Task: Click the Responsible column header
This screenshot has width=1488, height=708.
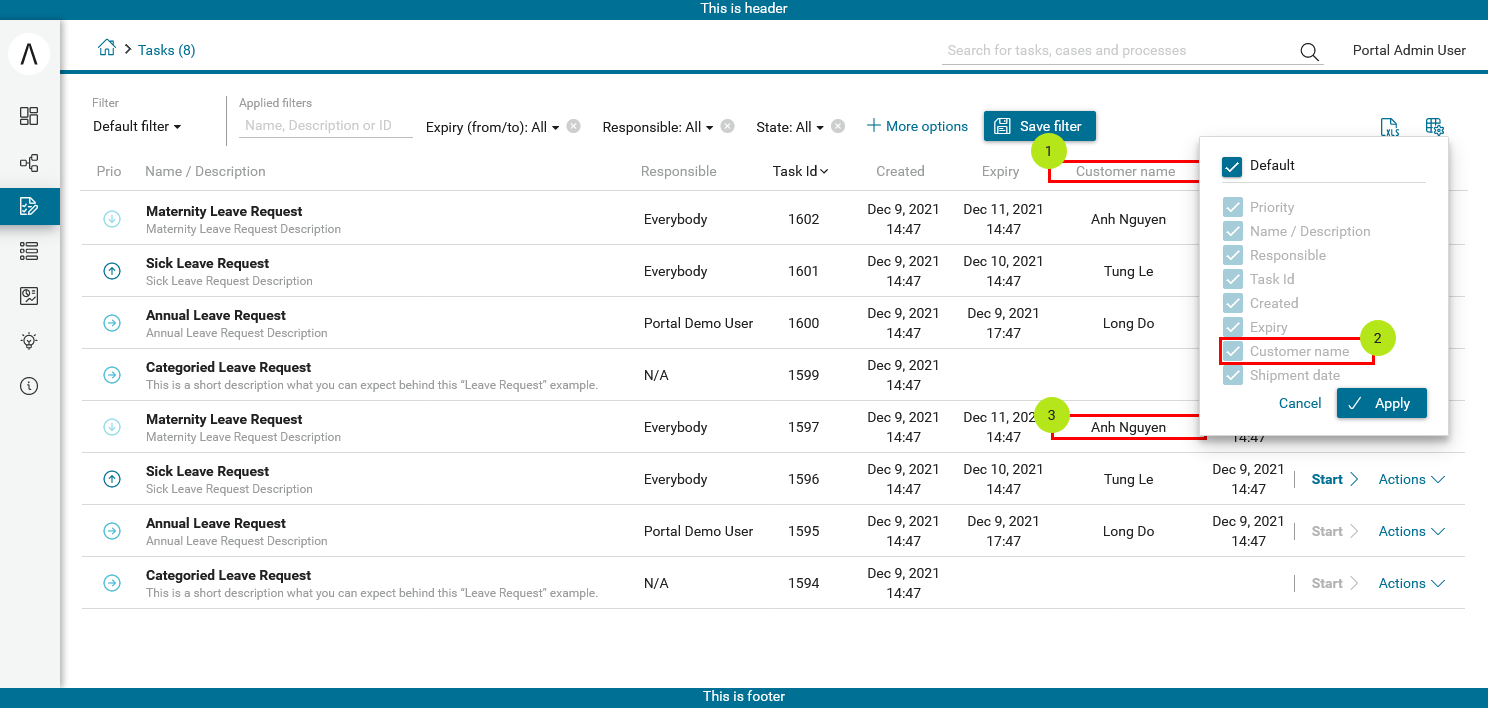Action: (679, 171)
